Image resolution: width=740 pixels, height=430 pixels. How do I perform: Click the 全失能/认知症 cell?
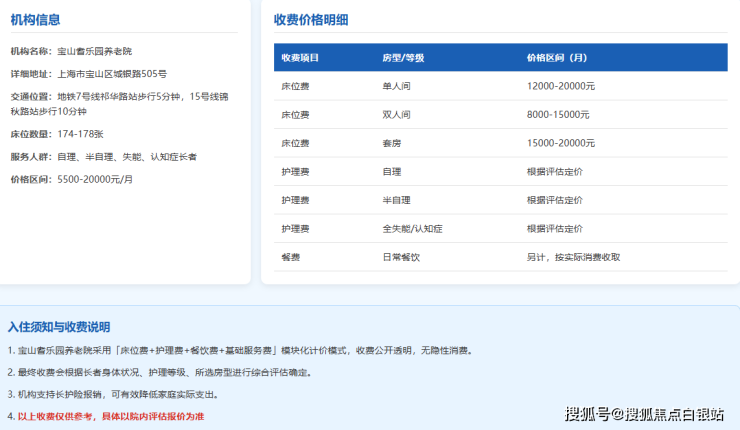[412, 229]
